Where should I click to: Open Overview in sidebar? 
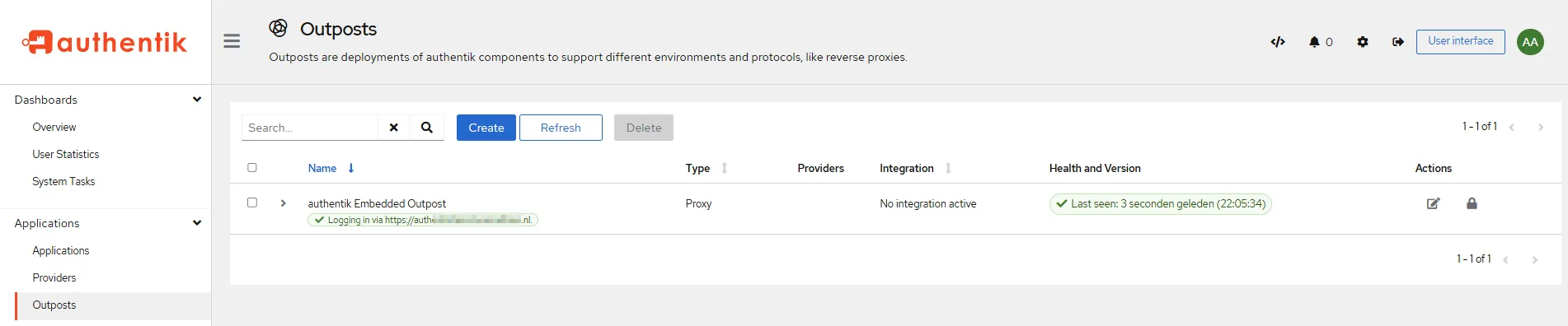point(54,127)
